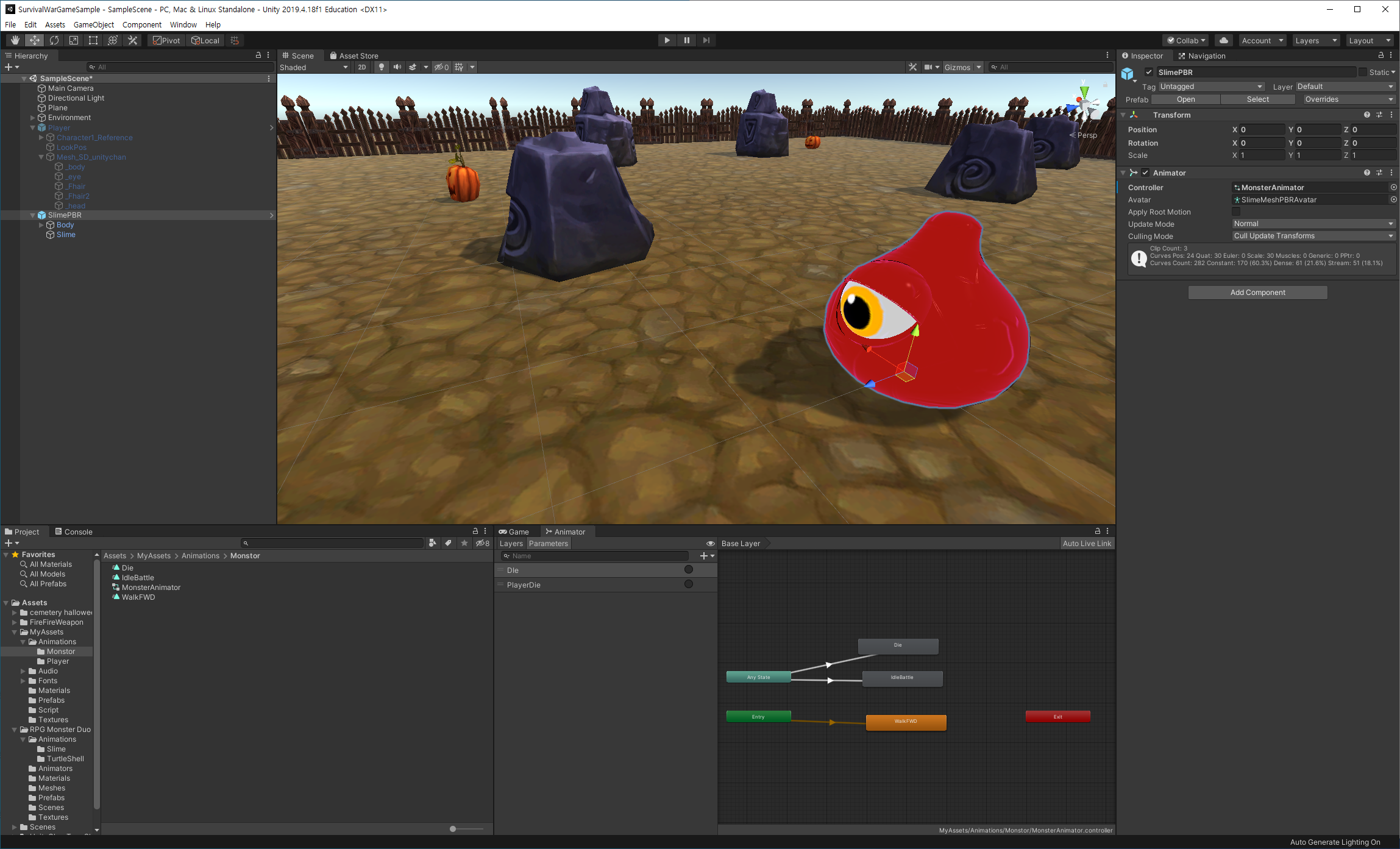Image resolution: width=1400 pixels, height=849 pixels.
Task: Open the Culling Mode dropdown
Action: point(1313,236)
